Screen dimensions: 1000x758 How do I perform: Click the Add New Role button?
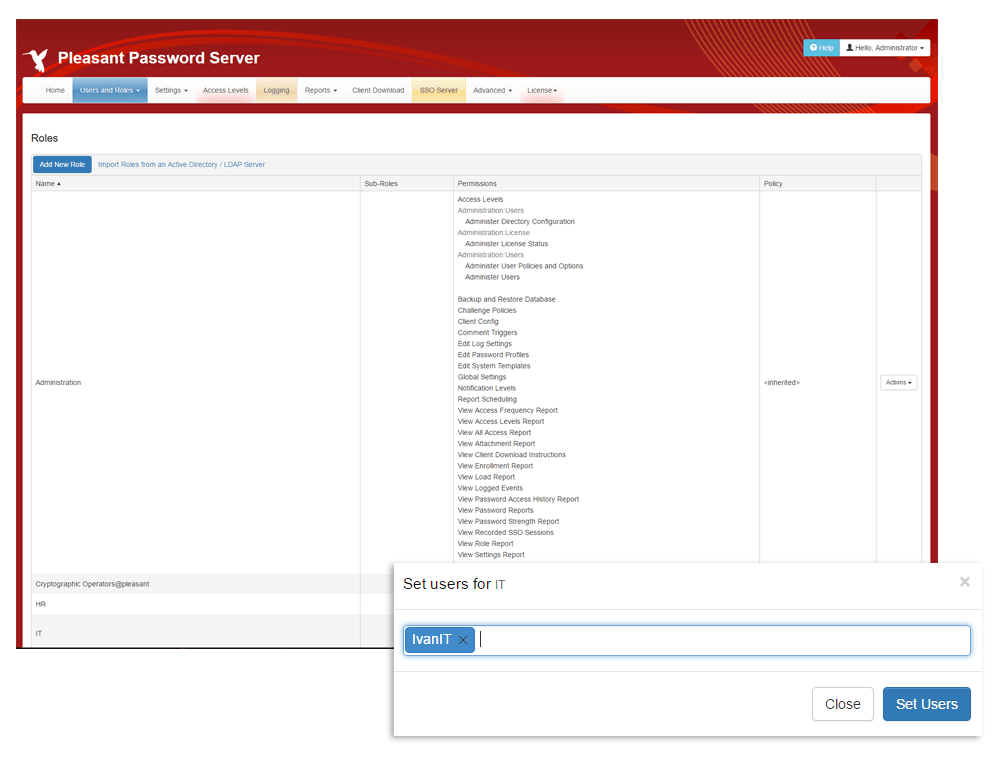[x=62, y=164]
